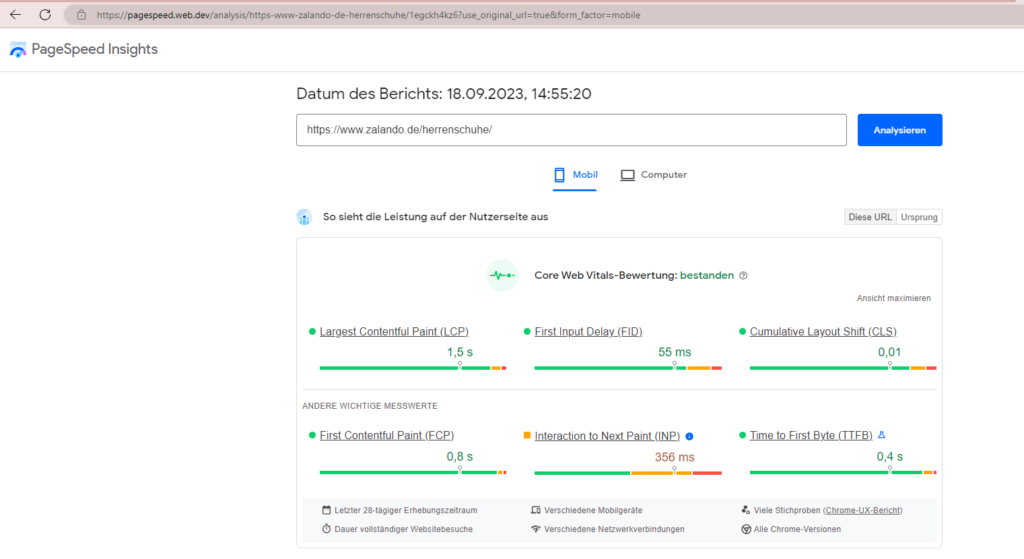This screenshot has width=1024, height=559.
Task: Click the calendar icon for 28-tägiger Erhebungszeitraum
Action: tap(327, 510)
